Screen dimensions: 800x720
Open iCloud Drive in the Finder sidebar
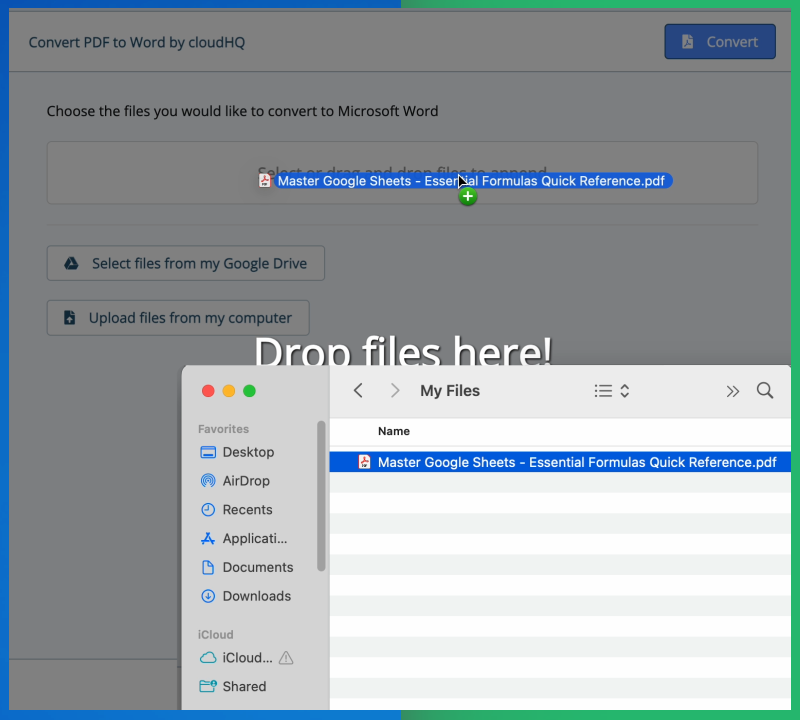pyautogui.click(x=236, y=658)
